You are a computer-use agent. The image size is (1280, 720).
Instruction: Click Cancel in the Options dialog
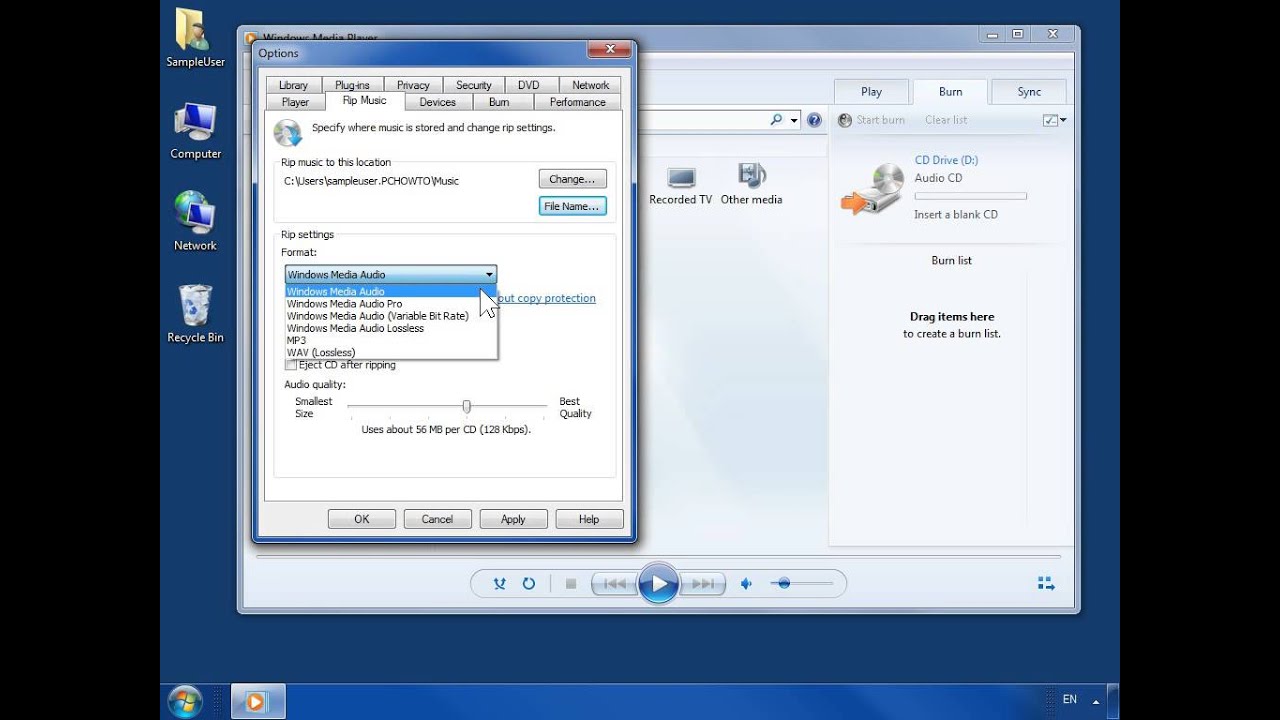pos(437,519)
